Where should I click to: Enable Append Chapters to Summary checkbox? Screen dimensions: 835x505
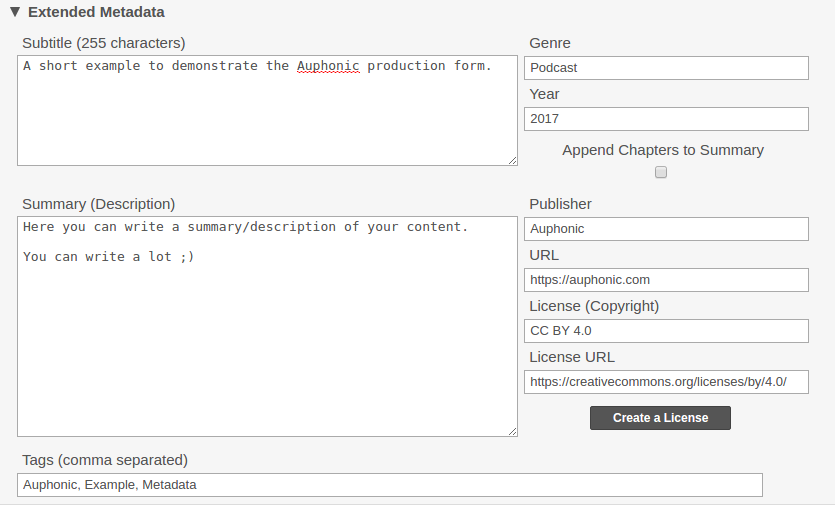tap(661, 172)
